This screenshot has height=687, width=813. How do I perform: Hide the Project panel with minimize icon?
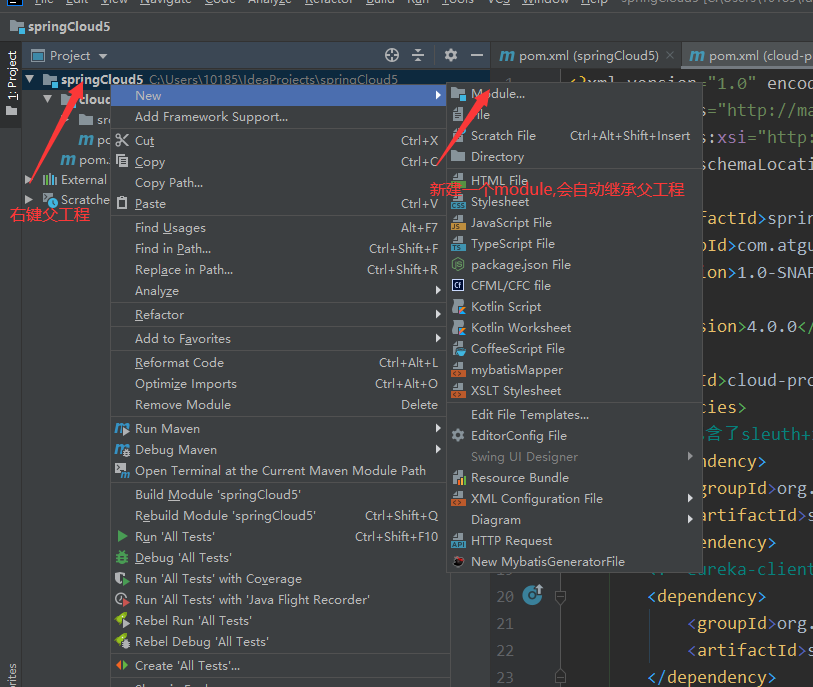[x=477, y=56]
